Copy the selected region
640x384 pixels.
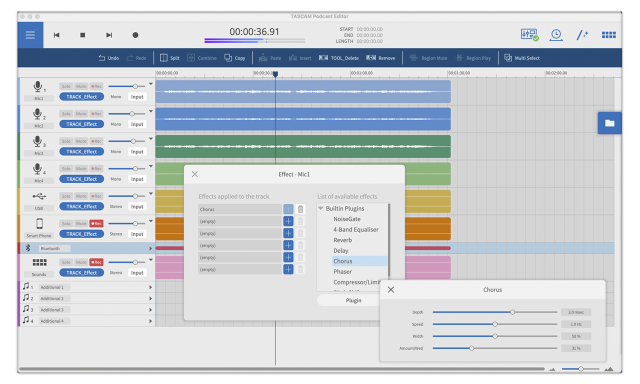click(x=235, y=58)
